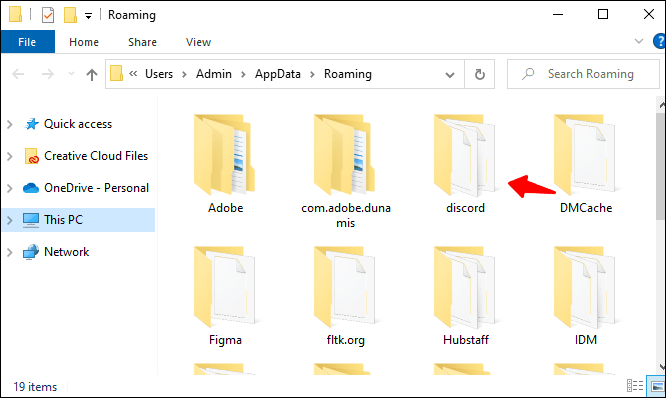The image size is (666, 398).
Task: Click Admin in the address path
Action: coord(214,74)
